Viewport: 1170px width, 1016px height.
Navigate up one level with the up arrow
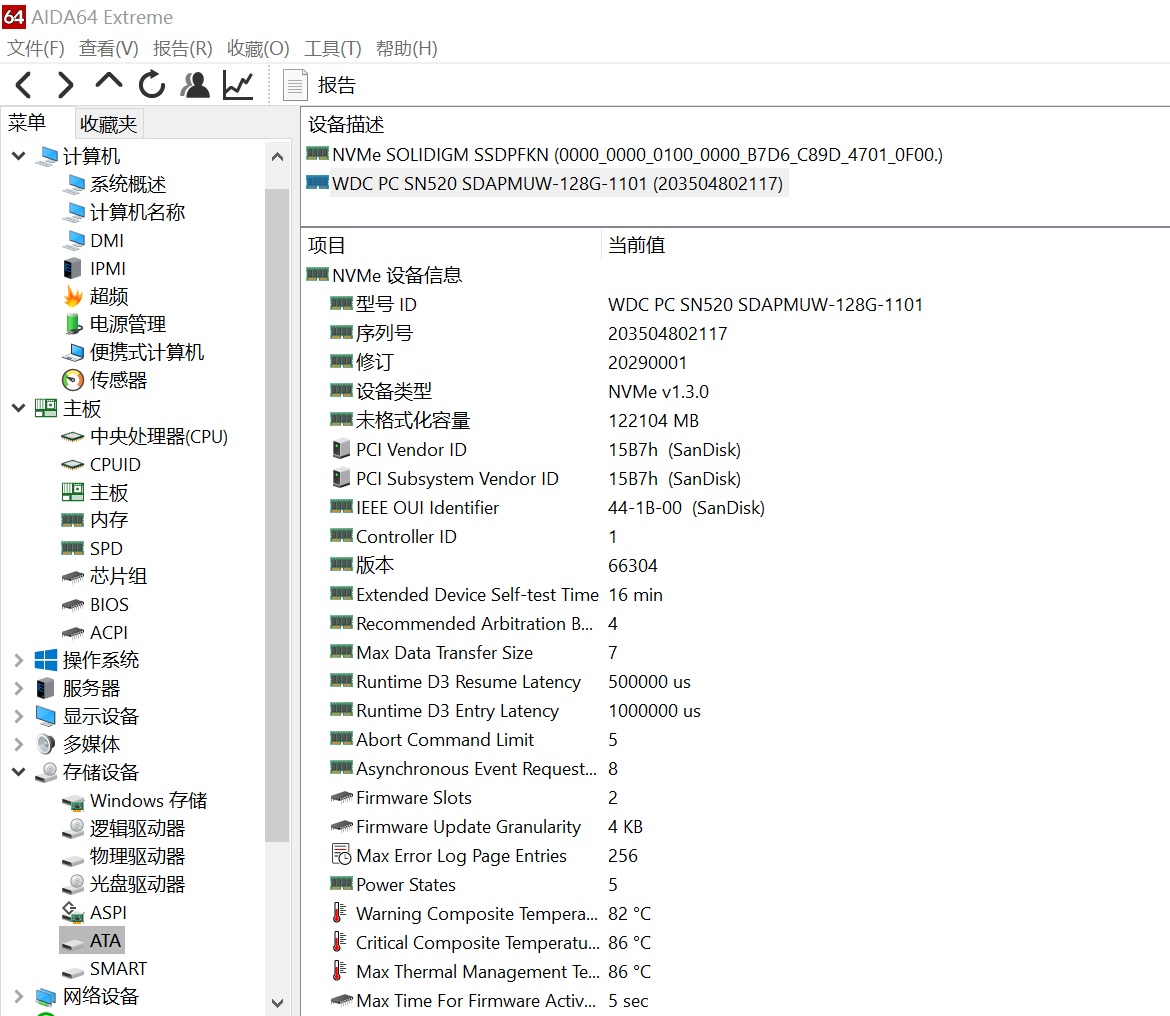109,82
